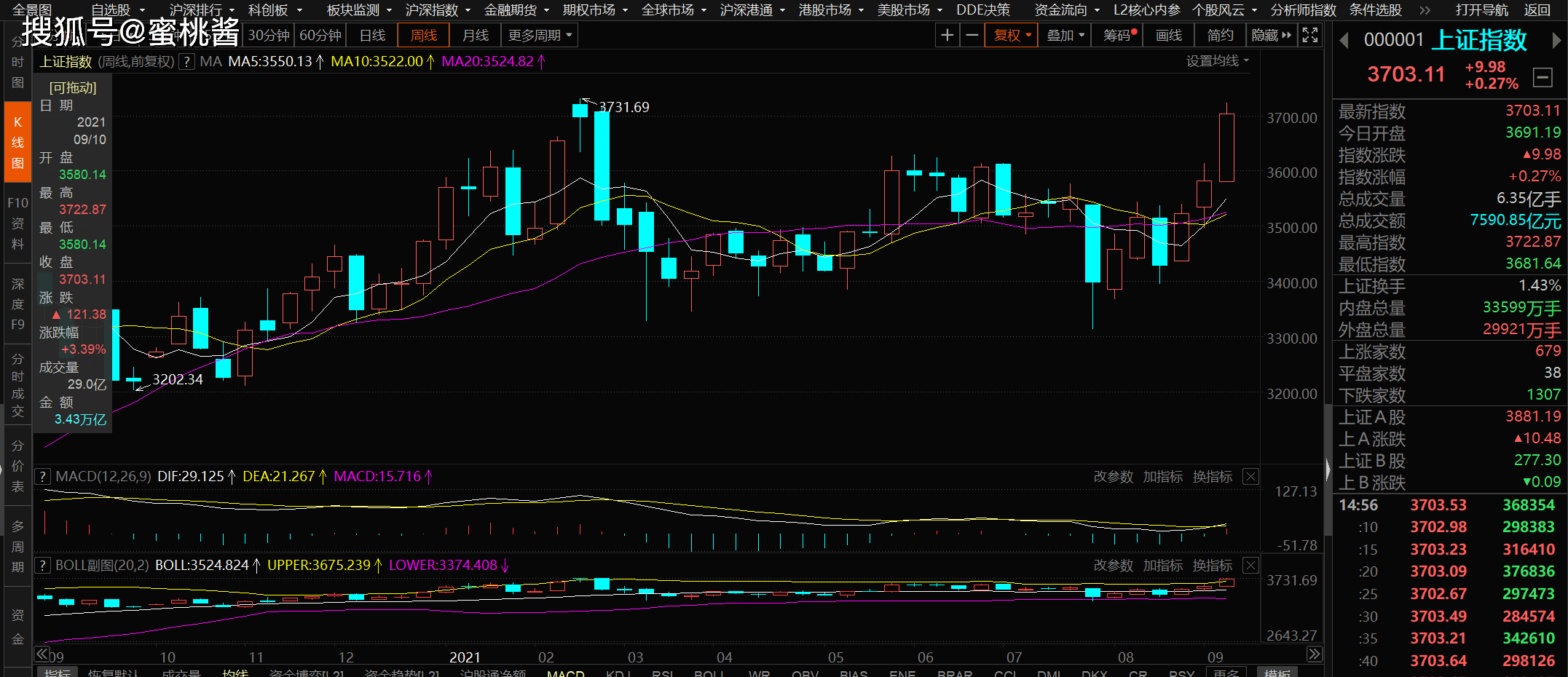Expand 资金流向 menu
The height and width of the screenshot is (677, 1568).
point(1067,10)
